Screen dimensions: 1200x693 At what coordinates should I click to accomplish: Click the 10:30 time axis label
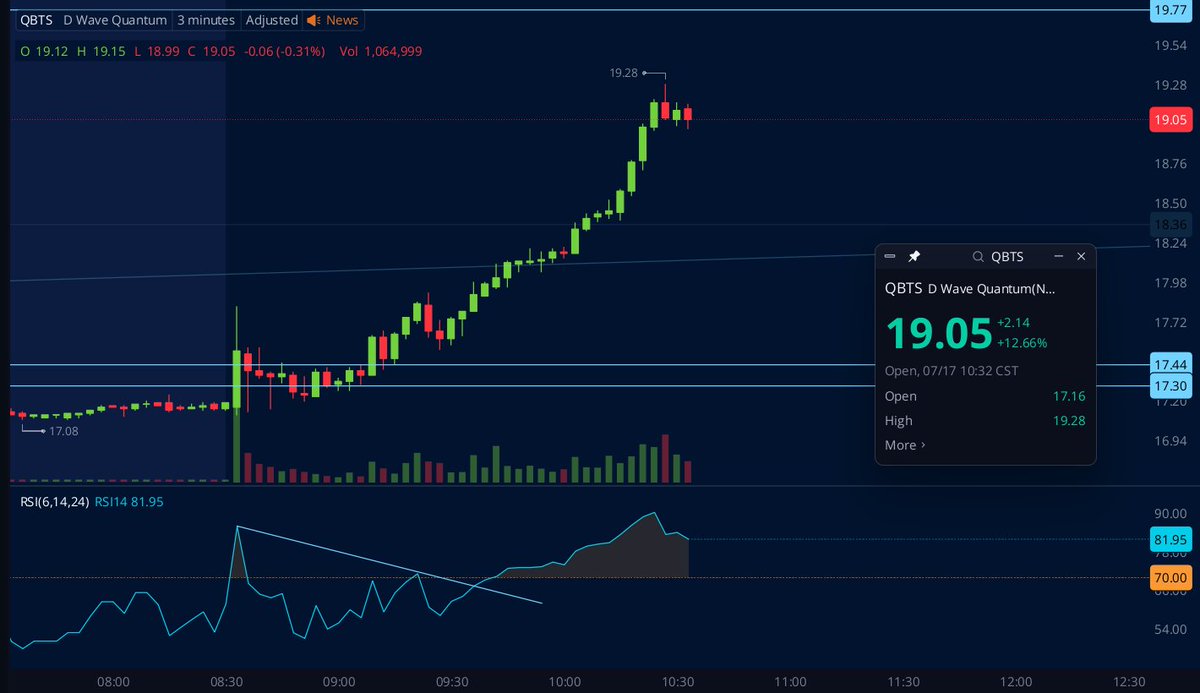coord(678,681)
